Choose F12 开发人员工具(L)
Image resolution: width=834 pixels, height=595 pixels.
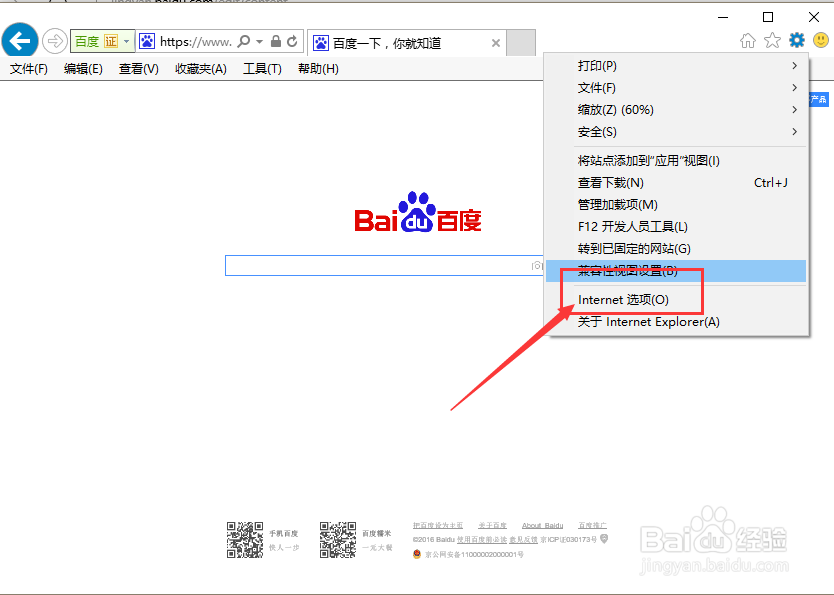(676, 227)
